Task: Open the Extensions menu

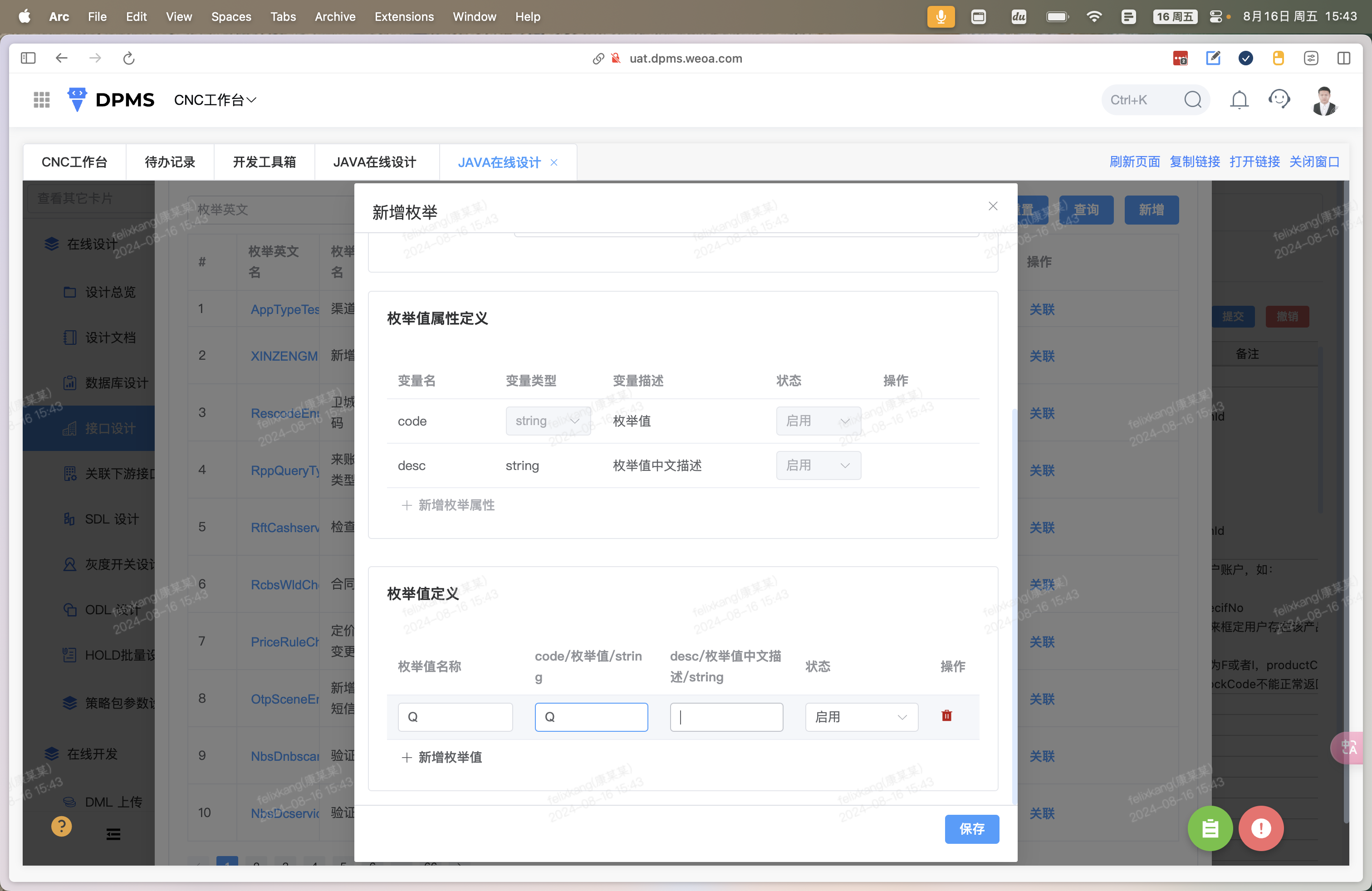Action: pos(403,16)
